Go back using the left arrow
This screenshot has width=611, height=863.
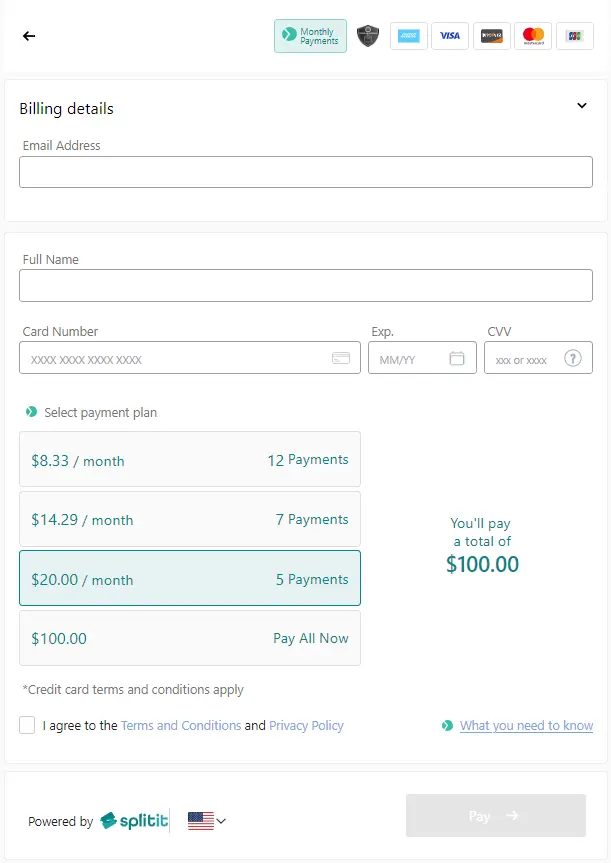pyautogui.click(x=29, y=36)
